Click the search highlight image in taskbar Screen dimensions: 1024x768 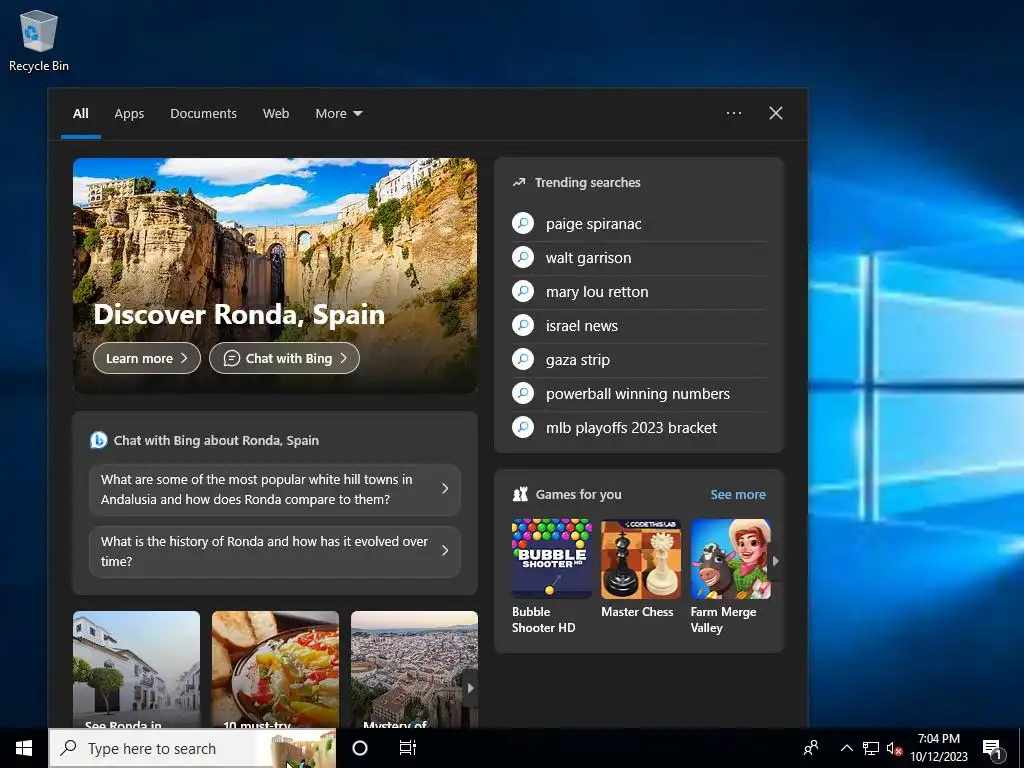click(302, 748)
